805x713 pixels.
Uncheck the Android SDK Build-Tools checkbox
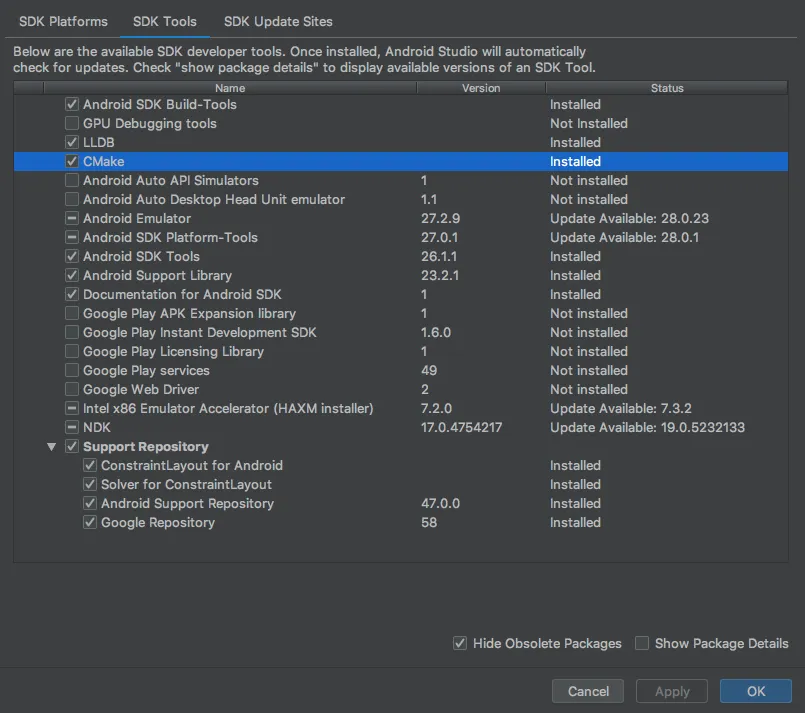(x=72, y=105)
